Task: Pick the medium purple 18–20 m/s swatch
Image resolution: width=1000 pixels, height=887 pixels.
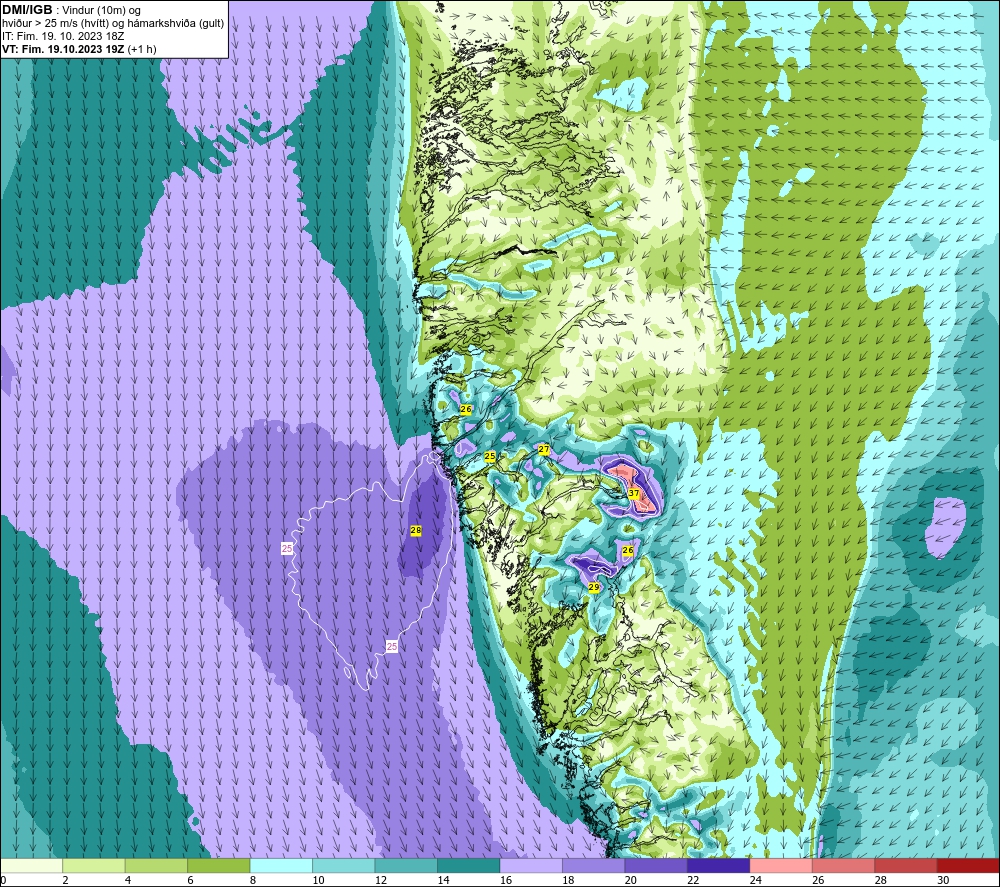Action: click(594, 865)
